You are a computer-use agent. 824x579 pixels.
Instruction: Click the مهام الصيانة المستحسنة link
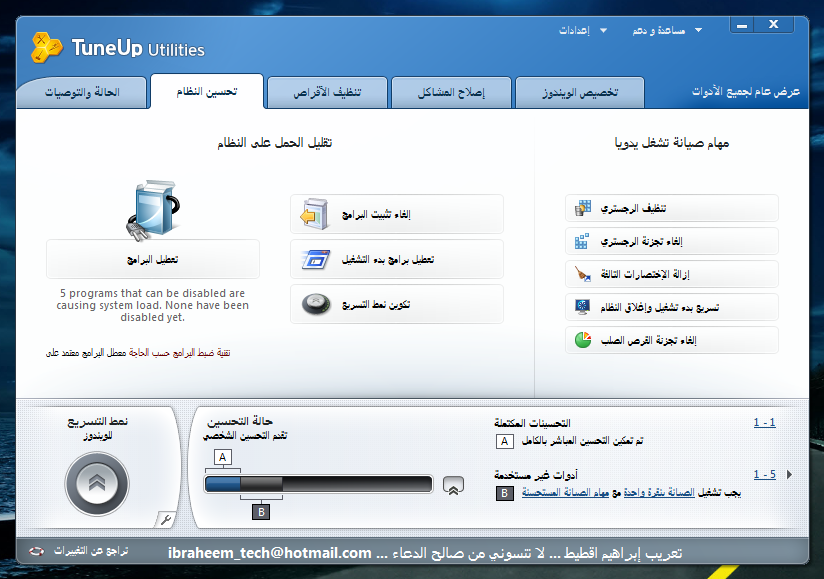565,492
